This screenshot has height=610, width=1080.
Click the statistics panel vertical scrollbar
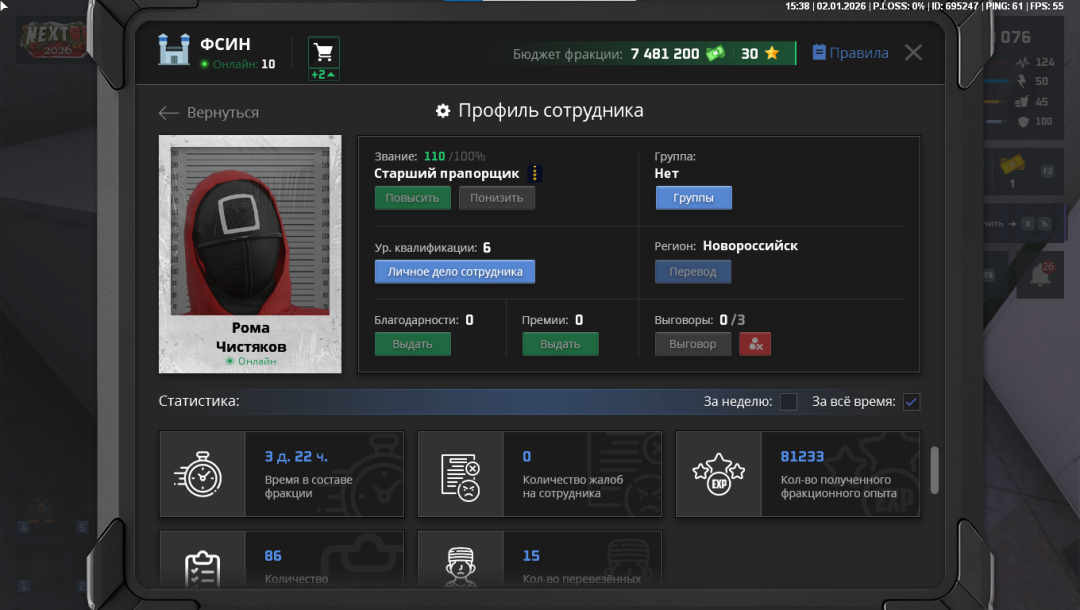point(934,469)
